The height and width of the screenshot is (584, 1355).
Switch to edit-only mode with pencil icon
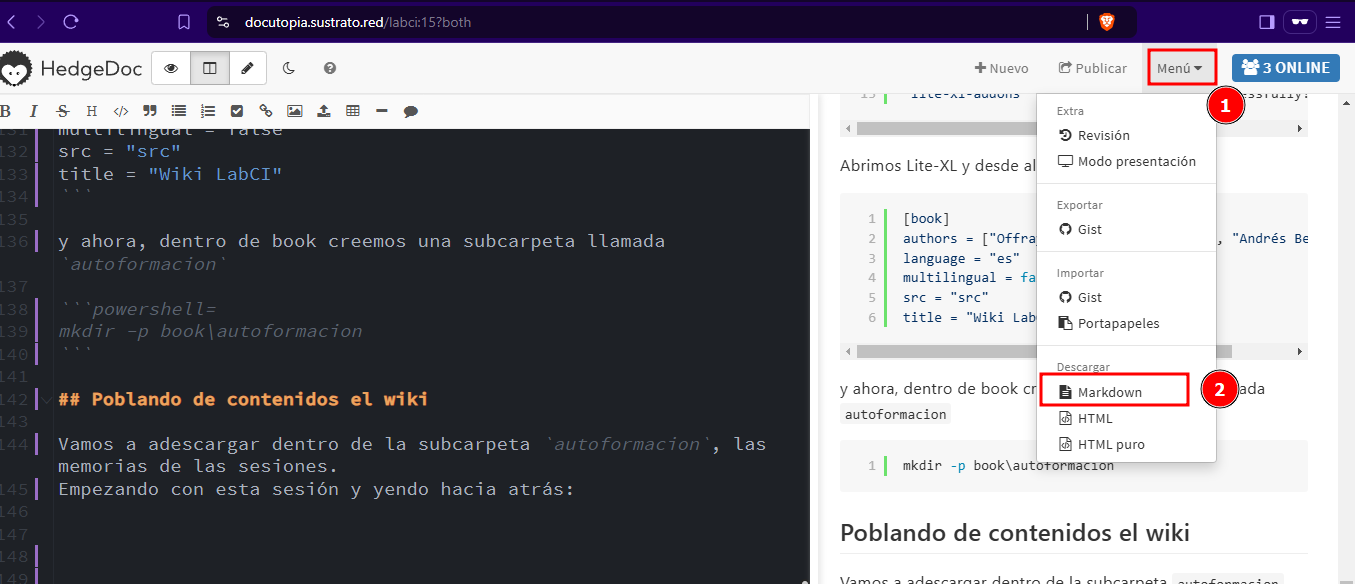coord(248,68)
